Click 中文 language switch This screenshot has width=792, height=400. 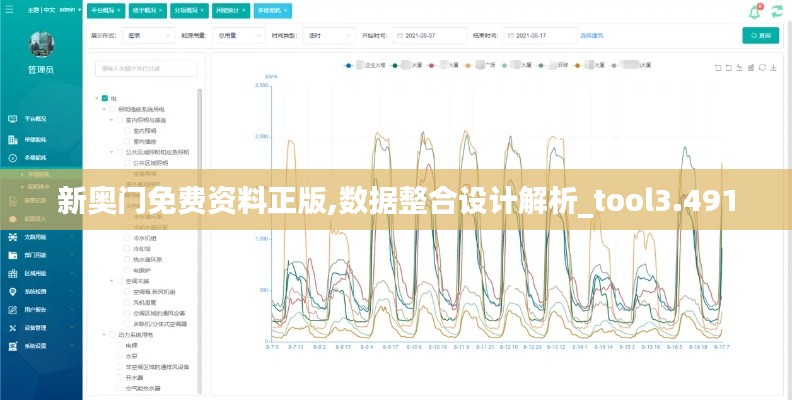point(50,10)
